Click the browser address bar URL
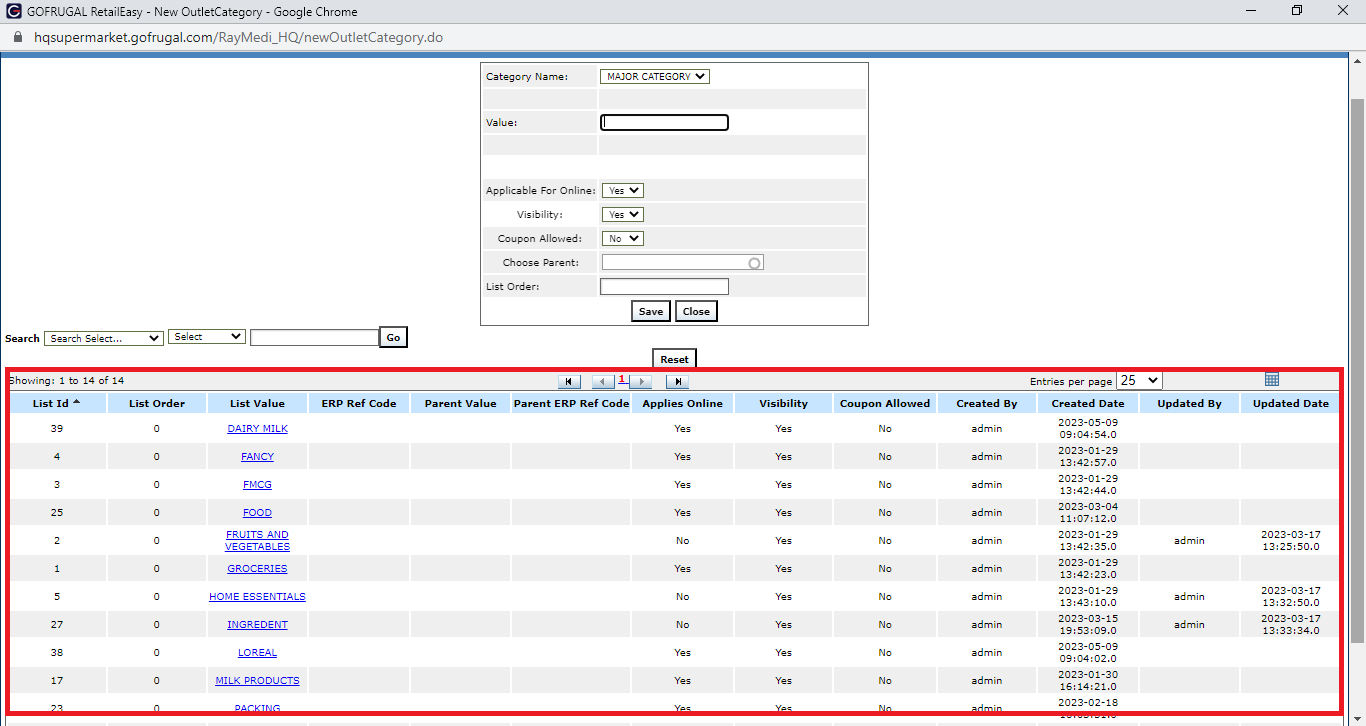 [x=238, y=38]
